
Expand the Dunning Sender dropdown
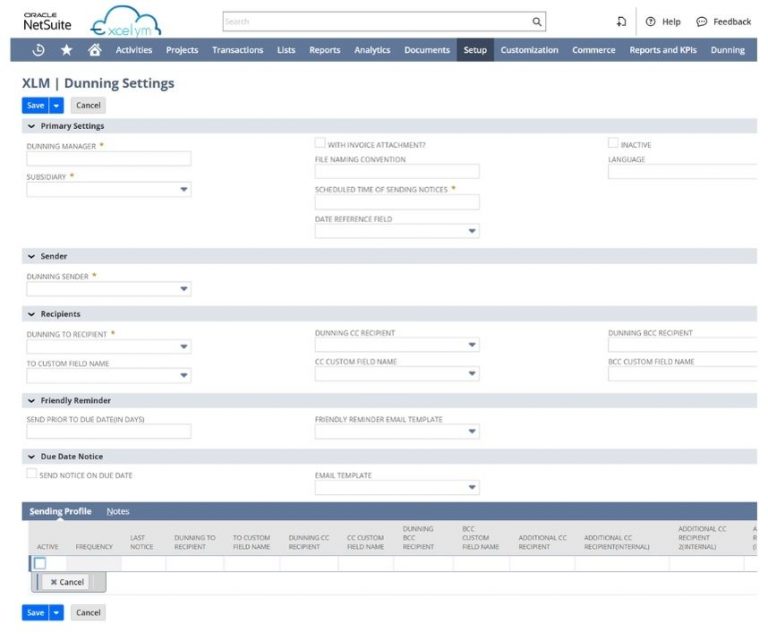(183, 289)
